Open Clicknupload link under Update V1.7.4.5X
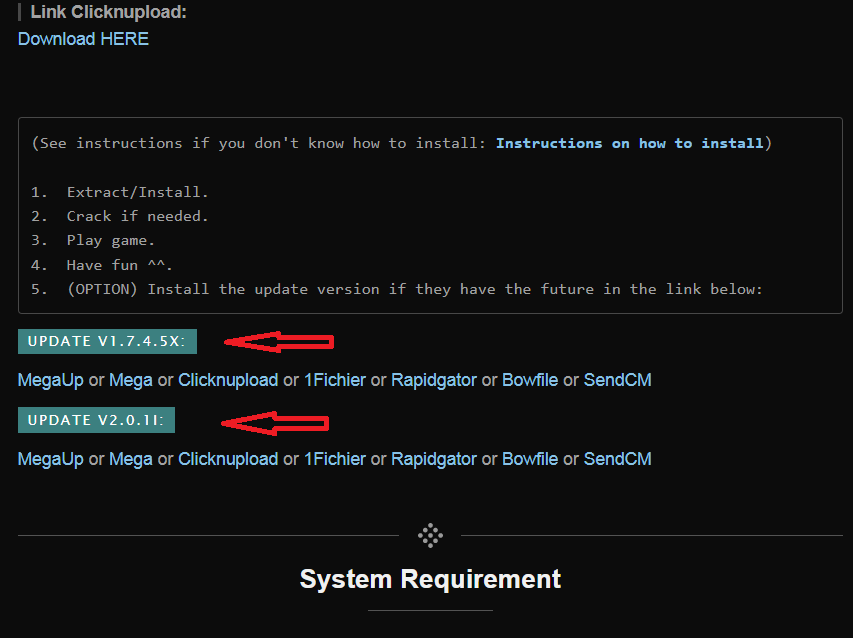Screen dimensions: 853x638 (228, 380)
